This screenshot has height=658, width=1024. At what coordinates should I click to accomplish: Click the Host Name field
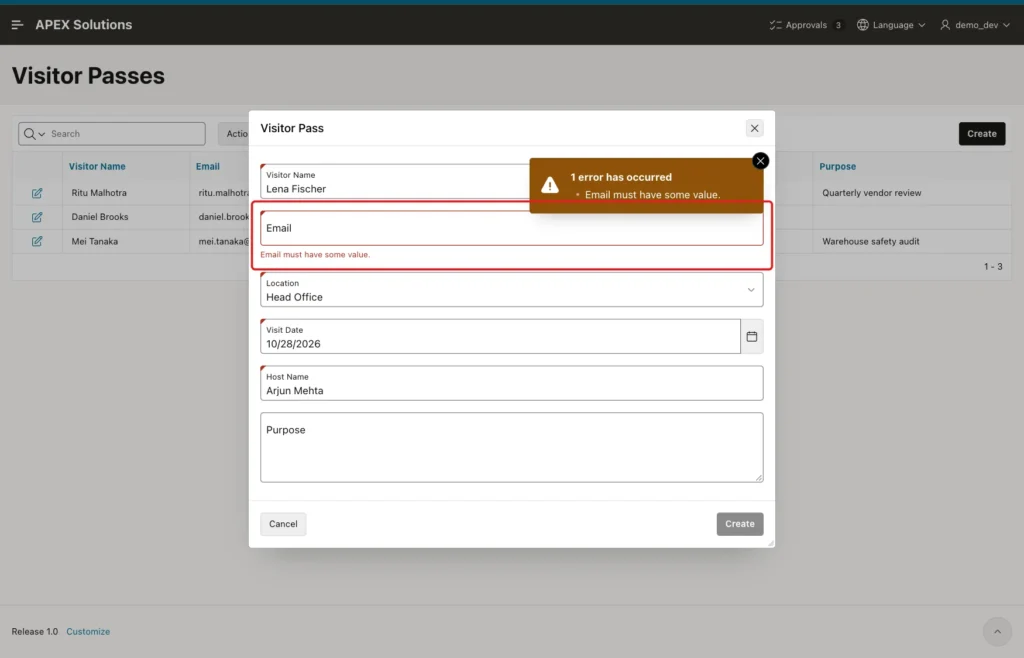(511, 383)
